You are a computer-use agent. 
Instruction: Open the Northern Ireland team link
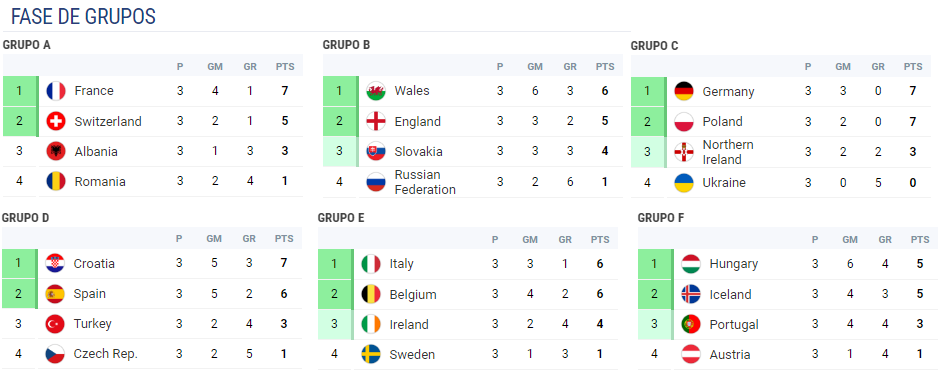click(x=728, y=152)
